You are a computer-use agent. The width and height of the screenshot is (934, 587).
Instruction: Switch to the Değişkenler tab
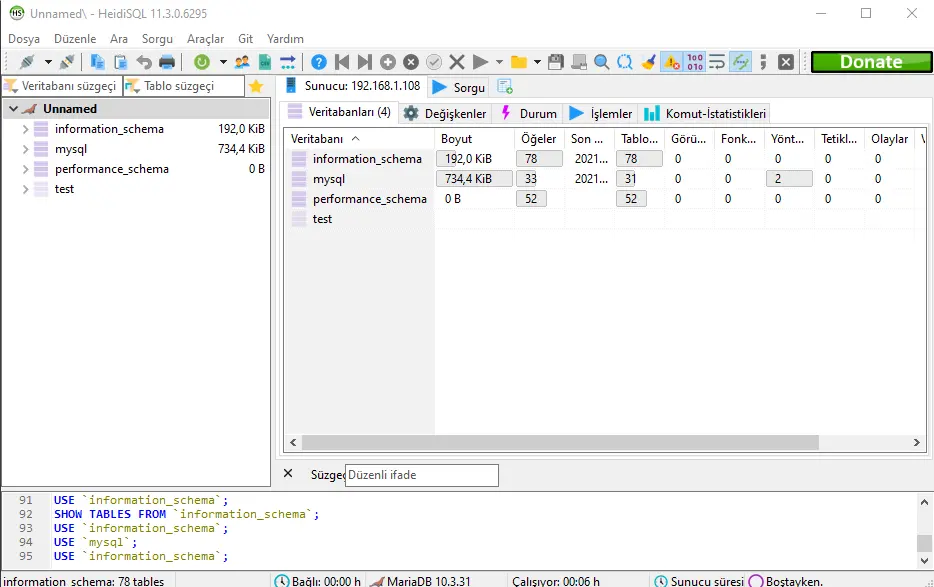(x=444, y=113)
